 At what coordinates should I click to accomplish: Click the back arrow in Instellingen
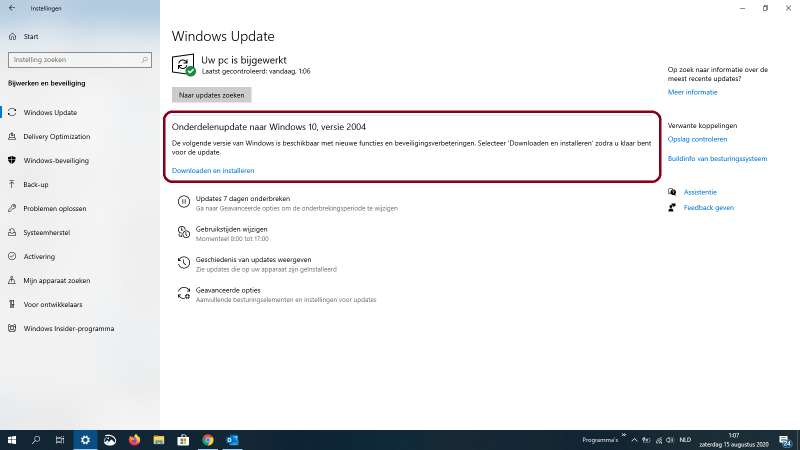12,8
